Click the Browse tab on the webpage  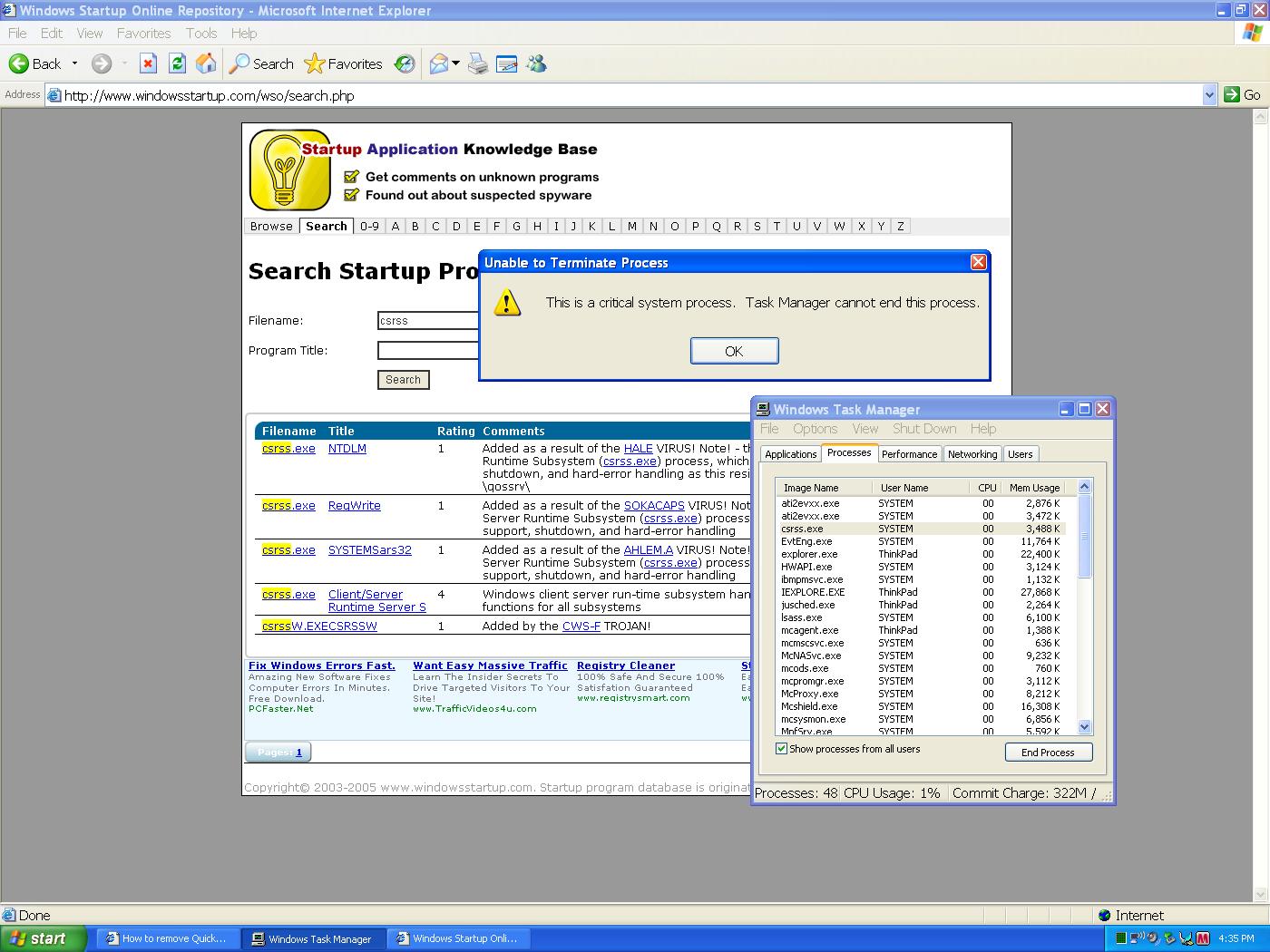[x=271, y=226]
